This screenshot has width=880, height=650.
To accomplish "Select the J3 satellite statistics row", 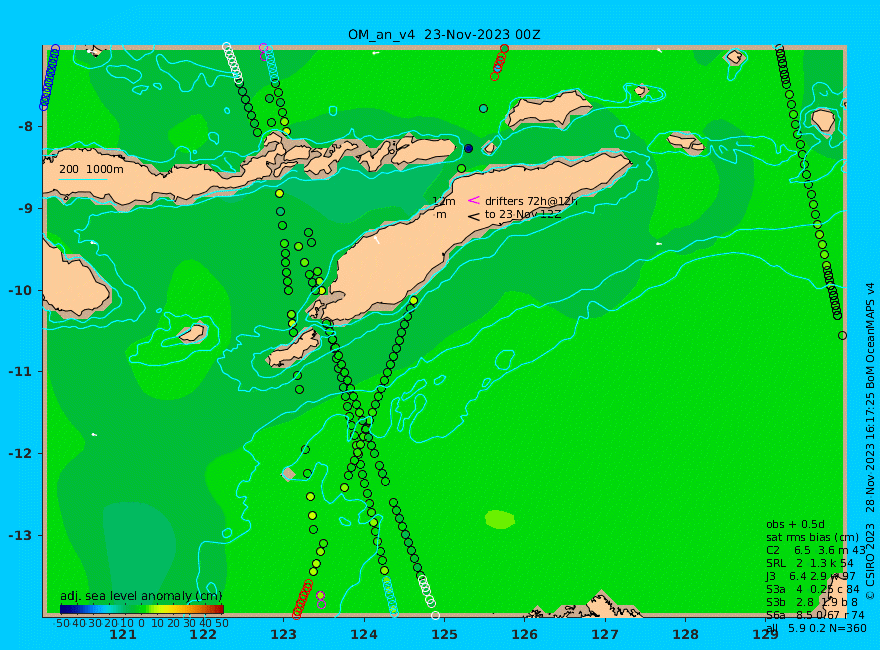I will click(811, 576).
